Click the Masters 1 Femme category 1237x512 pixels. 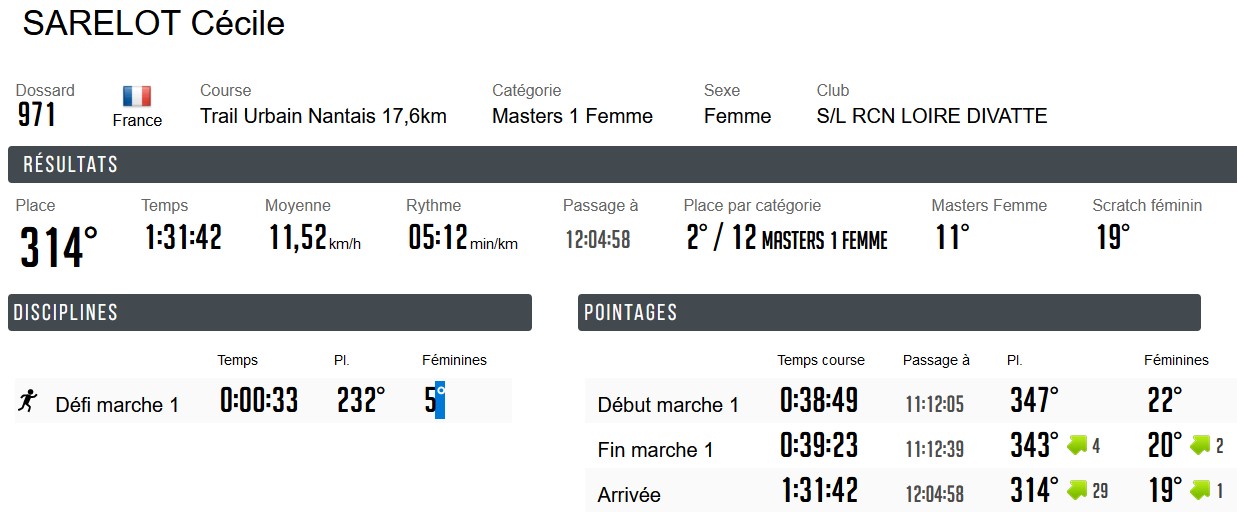tap(572, 116)
